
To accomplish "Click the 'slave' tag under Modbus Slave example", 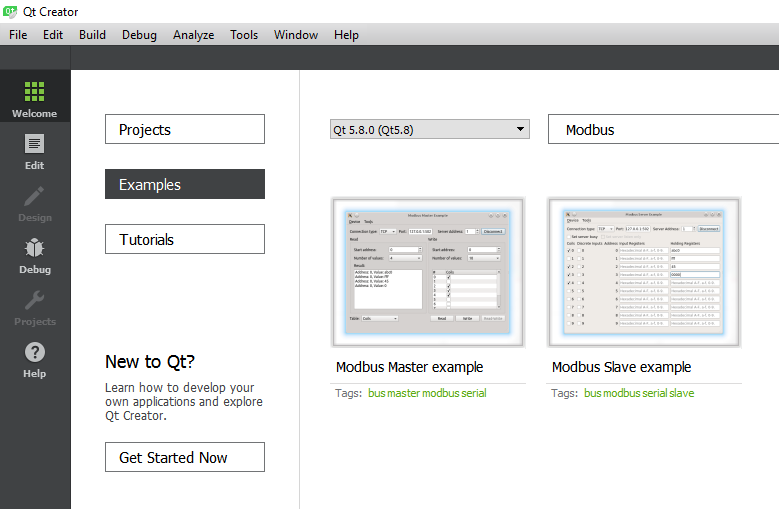I will pyautogui.click(x=681, y=393).
